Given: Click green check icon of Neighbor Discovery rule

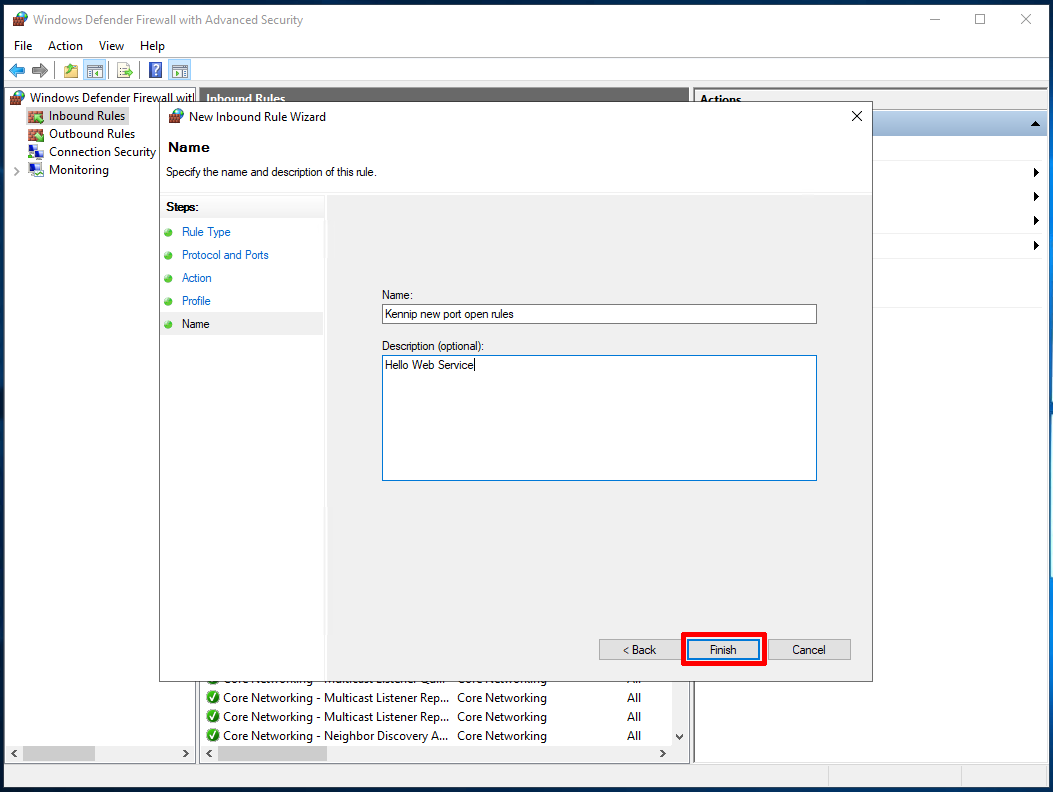Looking at the screenshot, I should 213,736.
